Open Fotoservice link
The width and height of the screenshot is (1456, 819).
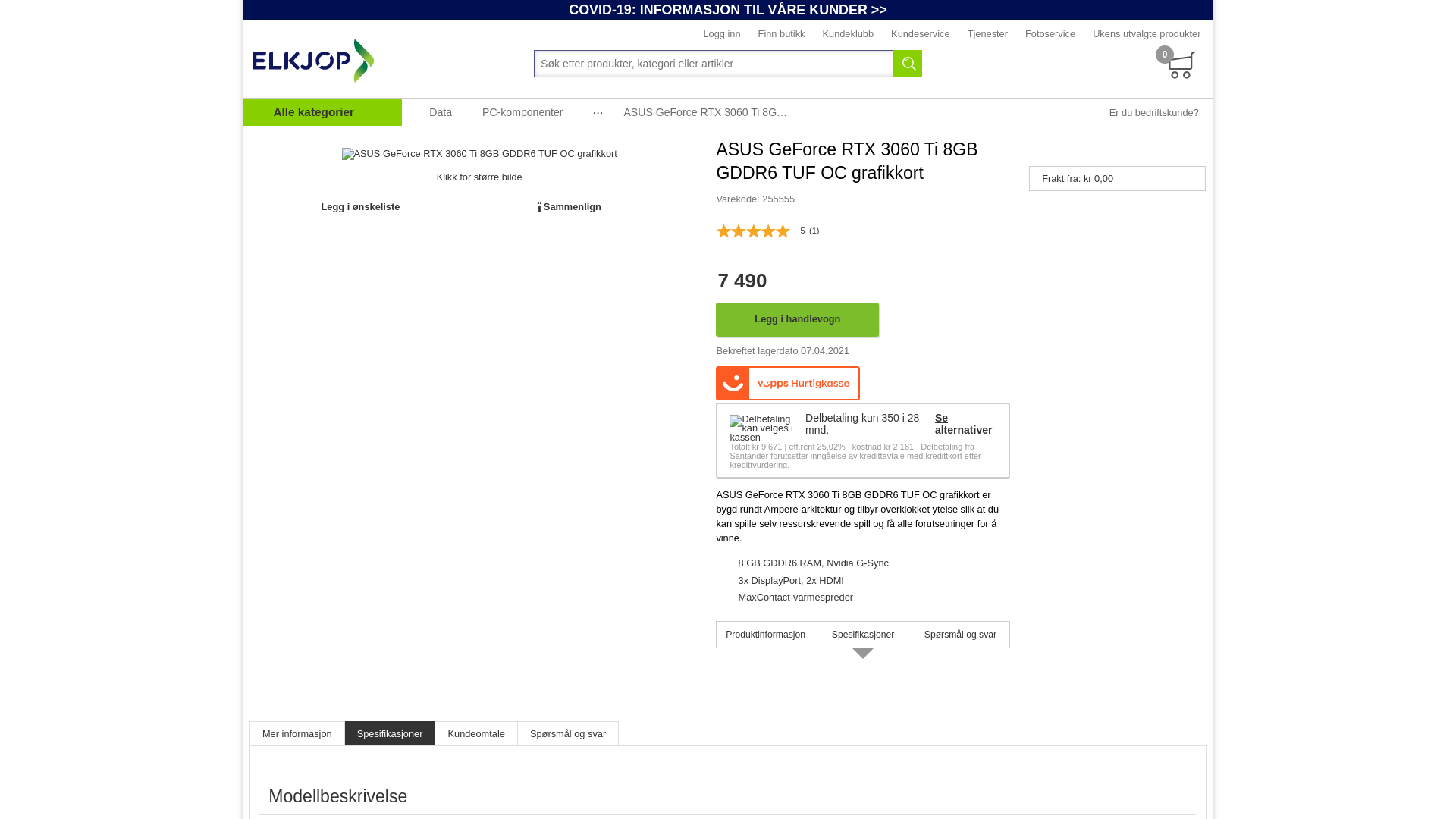(1050, 34)
